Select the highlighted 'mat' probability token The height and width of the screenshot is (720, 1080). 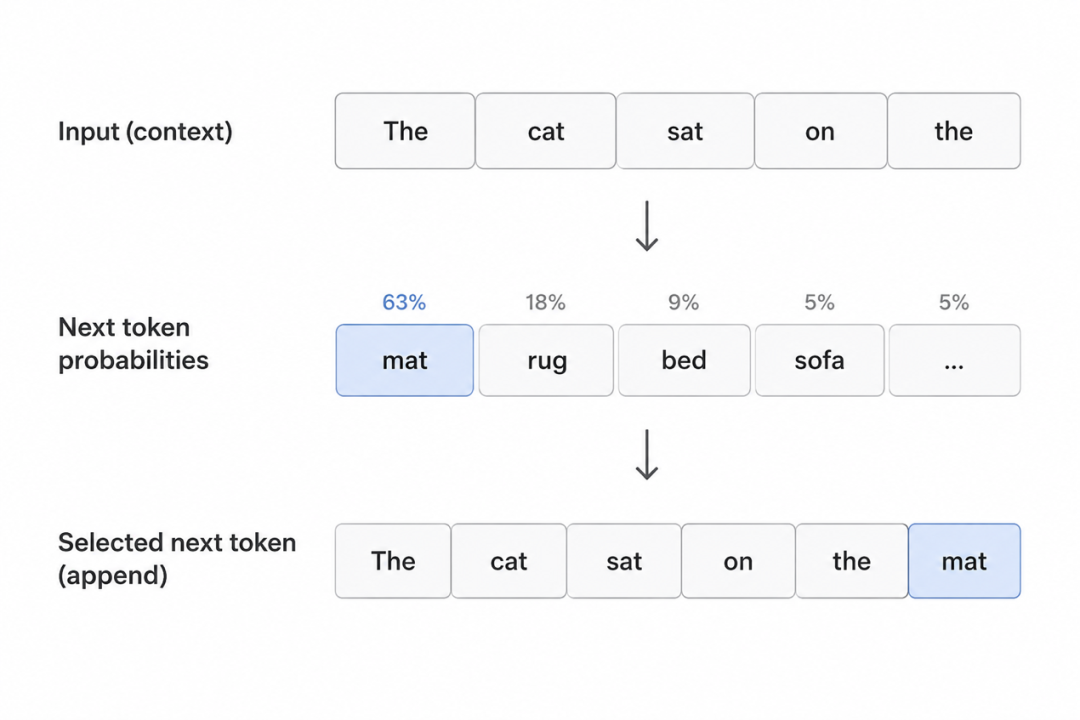tap(405, 360)
